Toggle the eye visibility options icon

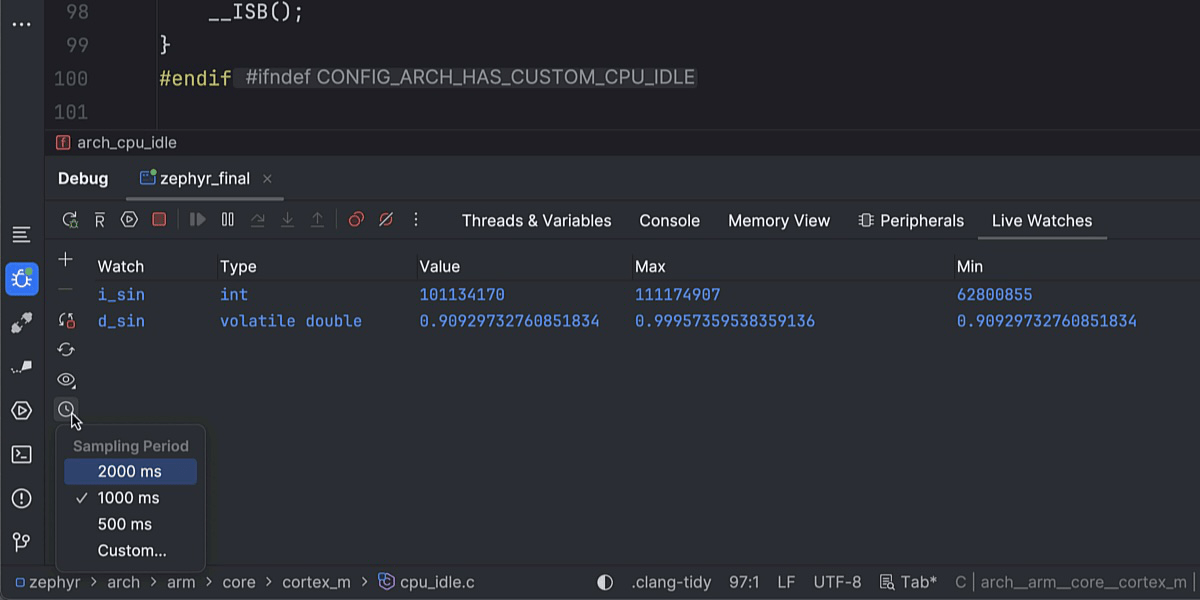point(66,380)
